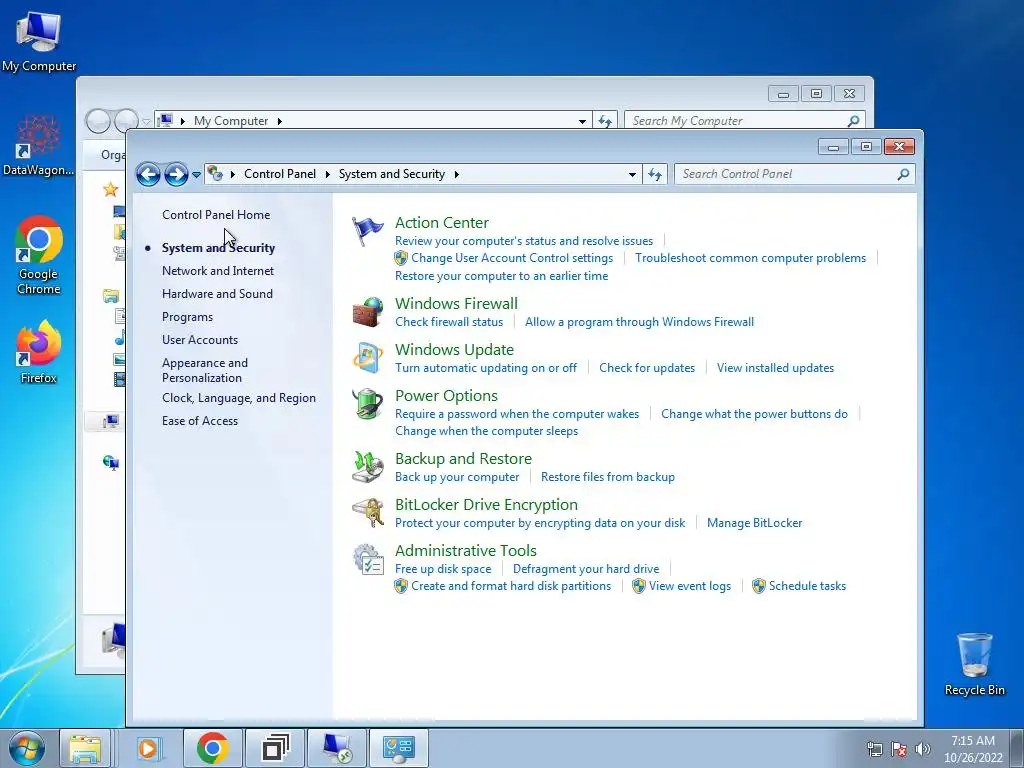
Task: Click Free up disk space link
Action: click(443, 569)
